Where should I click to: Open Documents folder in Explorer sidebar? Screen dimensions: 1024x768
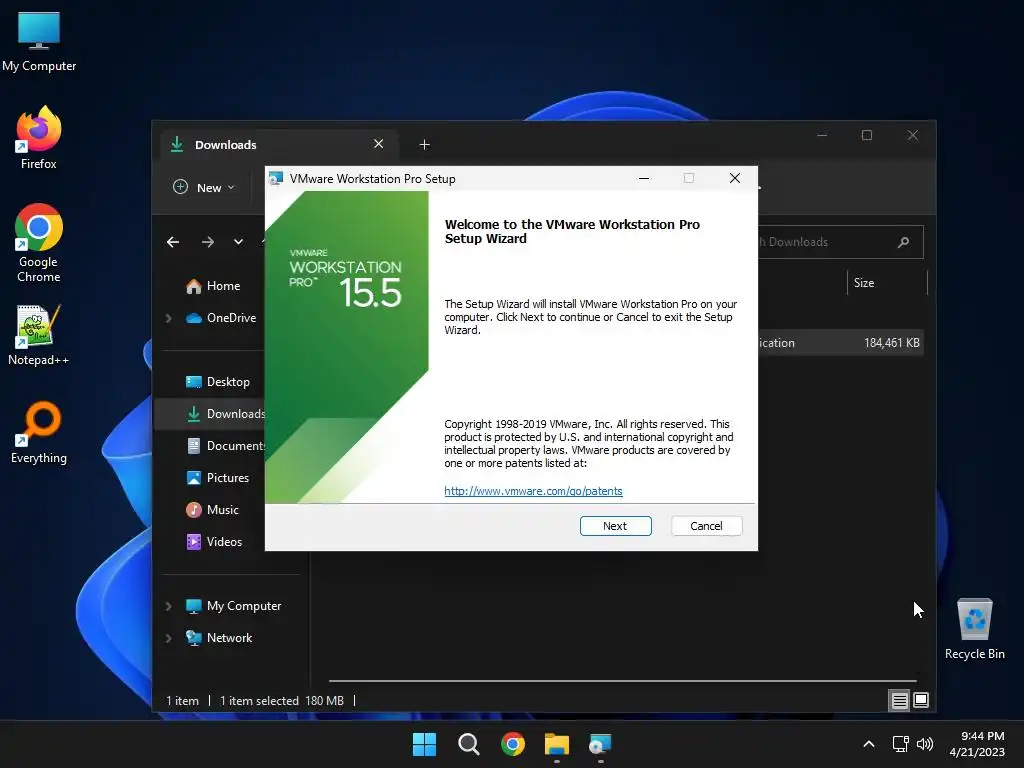226,446
